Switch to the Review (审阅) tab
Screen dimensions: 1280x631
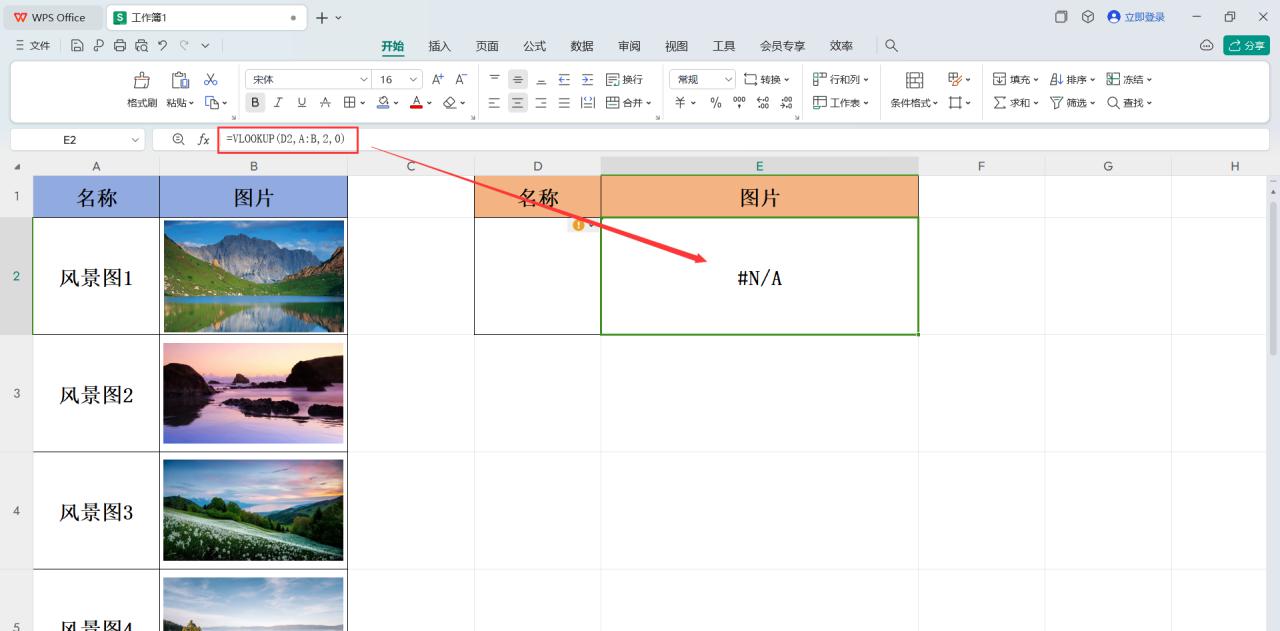629,46
